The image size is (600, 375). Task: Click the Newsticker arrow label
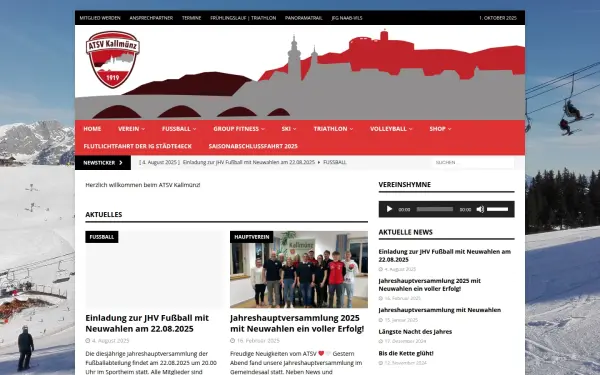pos(103,163)
